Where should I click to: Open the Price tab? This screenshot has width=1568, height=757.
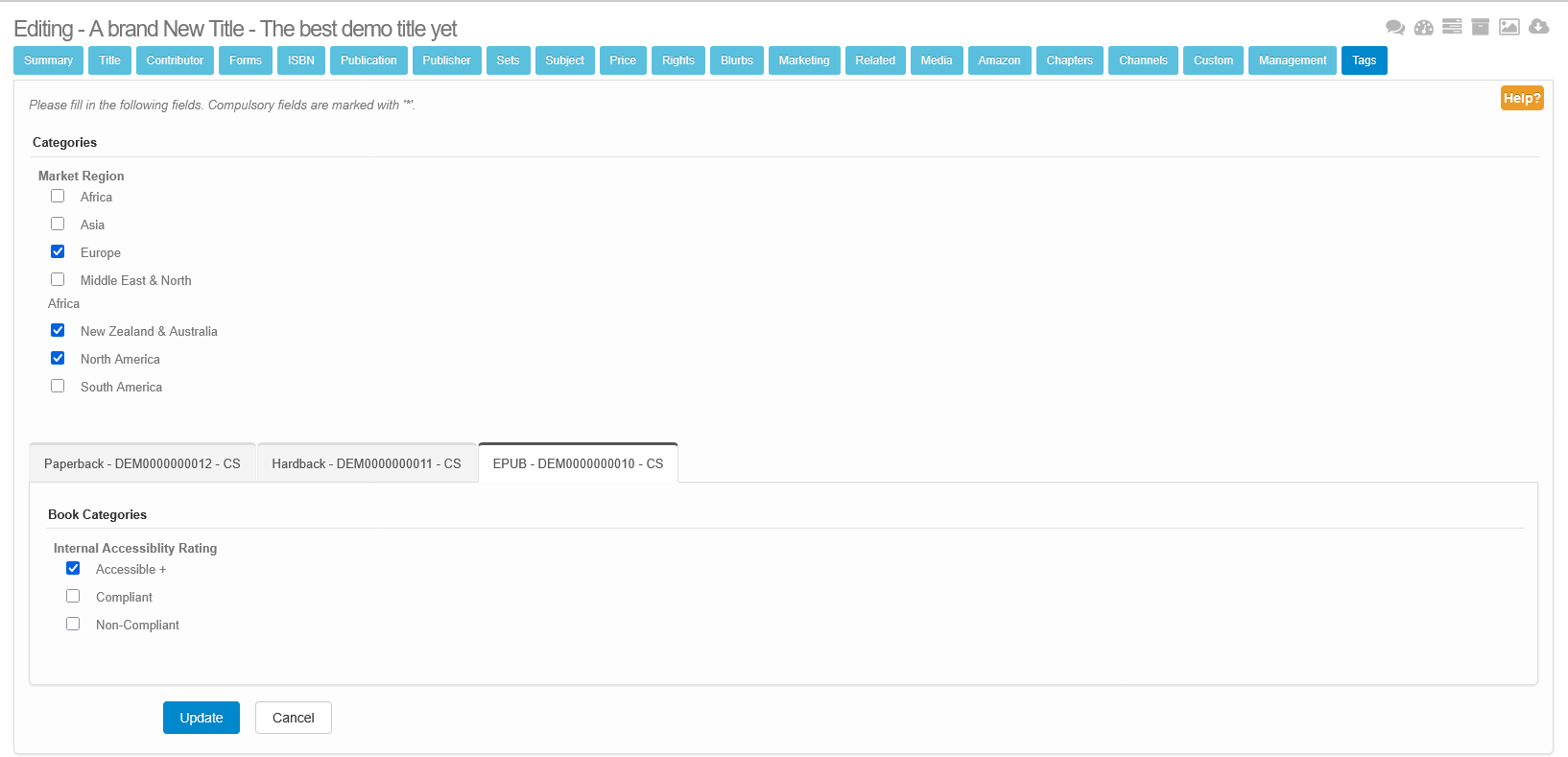(x=623, y=60)
